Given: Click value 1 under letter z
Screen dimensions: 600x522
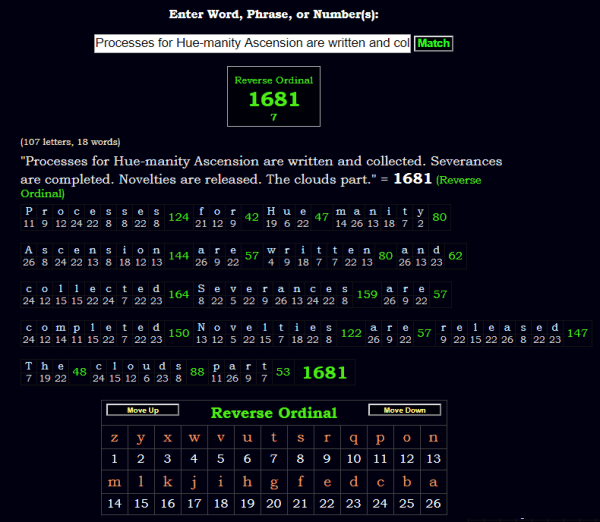Looking at the screenshot, I should [114, 459].
